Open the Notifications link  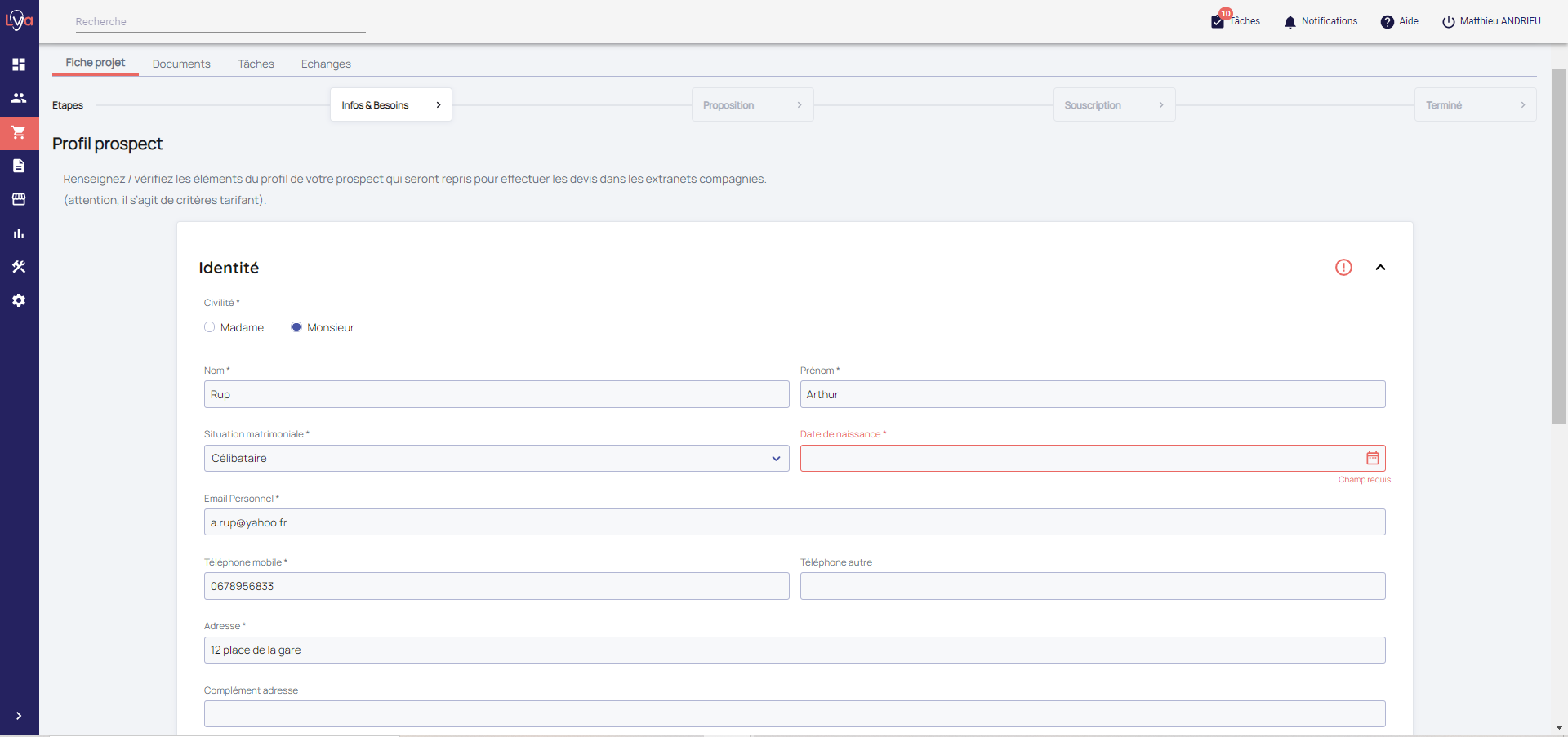tap(1321, 21)
